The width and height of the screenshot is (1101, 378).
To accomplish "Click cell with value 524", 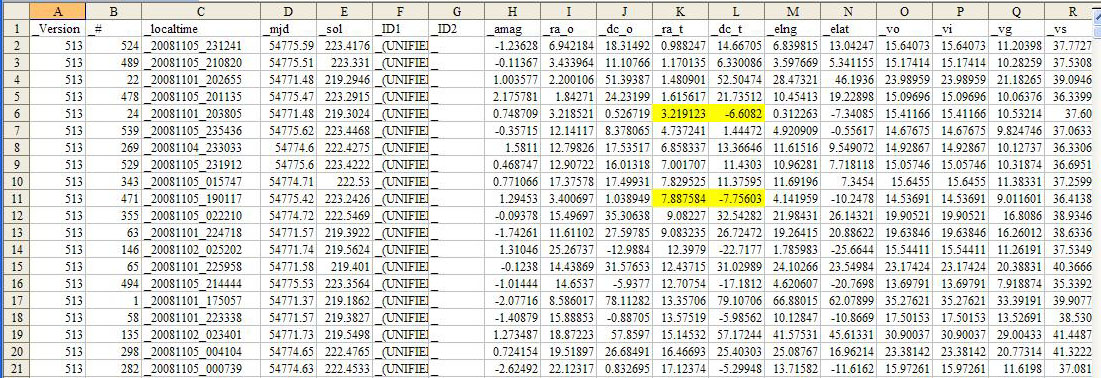I will [114, 46].
